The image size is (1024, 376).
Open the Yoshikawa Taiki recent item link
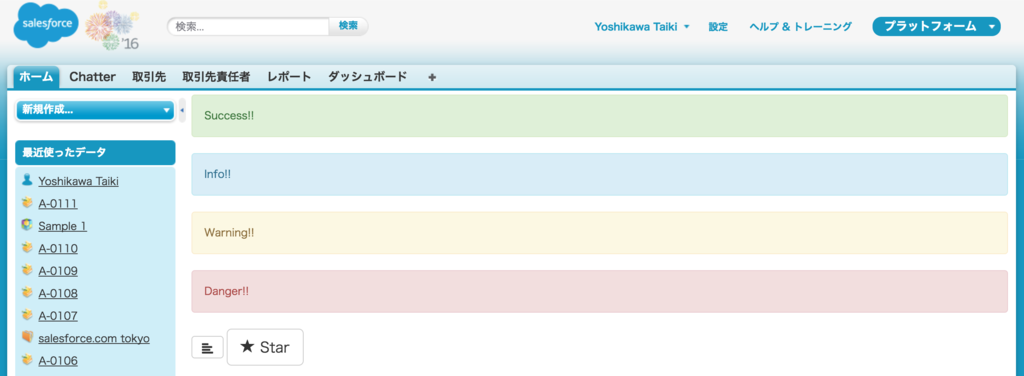(78, 181)
